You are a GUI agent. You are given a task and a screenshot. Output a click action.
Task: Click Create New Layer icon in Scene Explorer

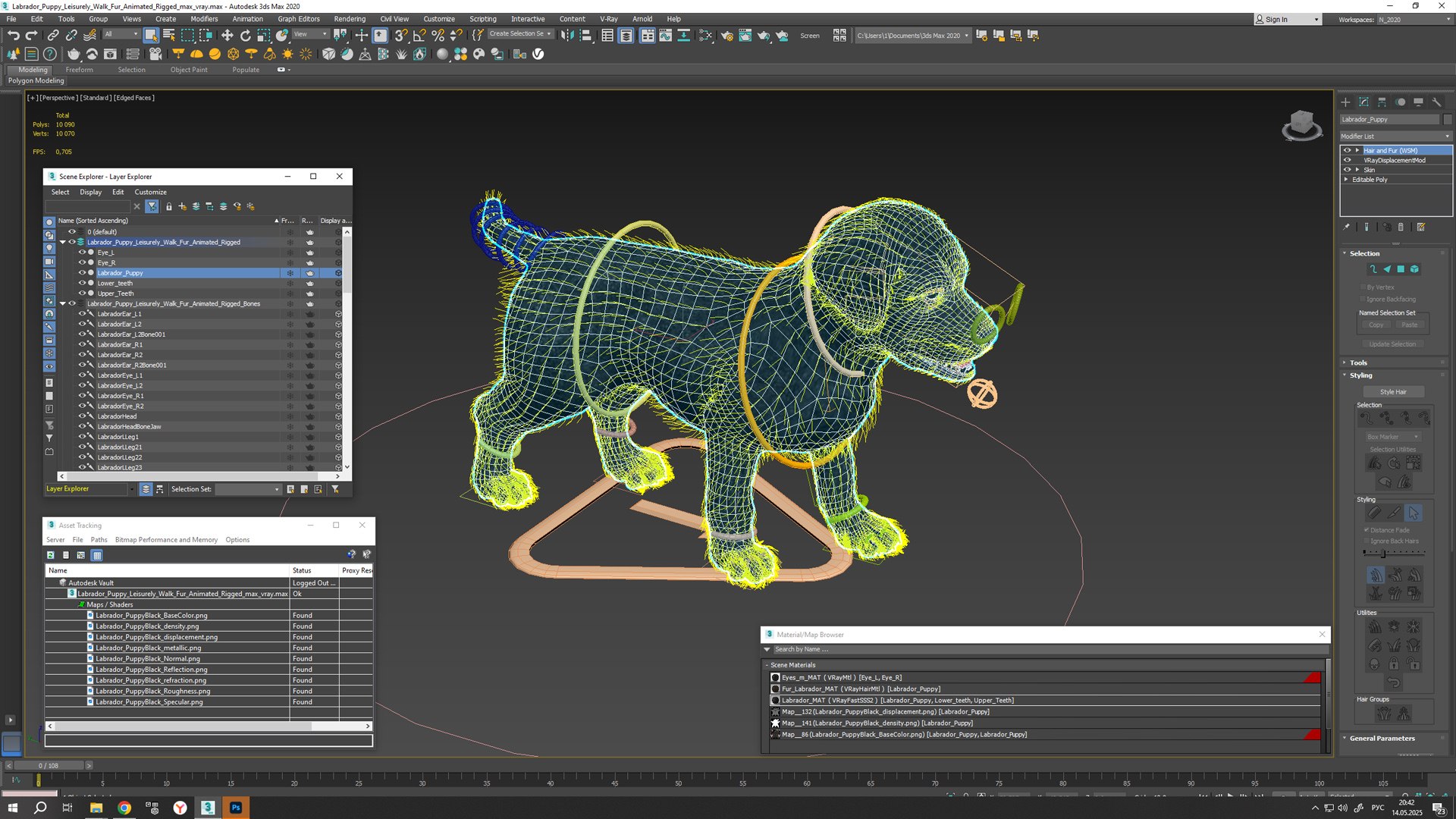click(183, 206)
